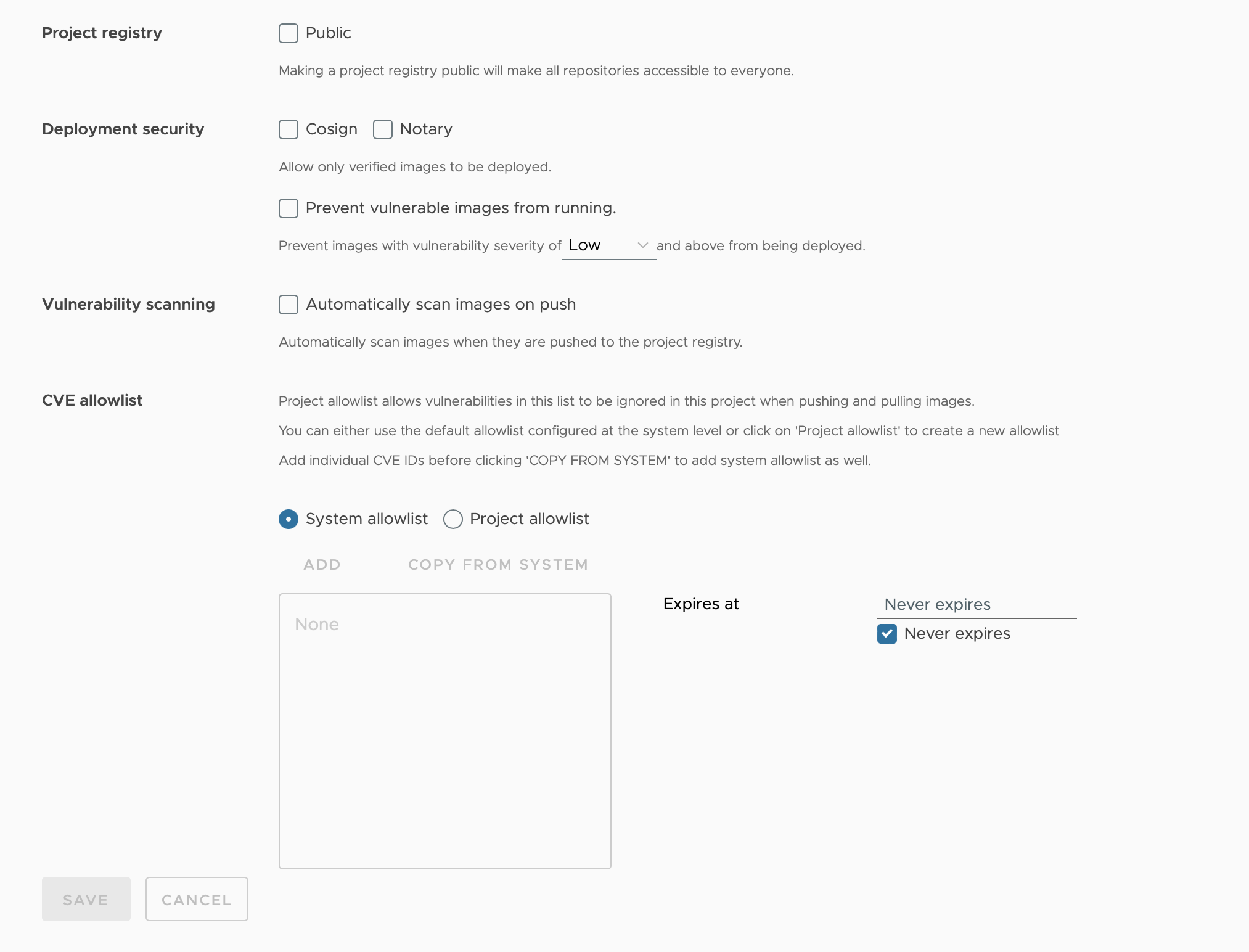Screen dimensions: 1249x952
Task: Click the Expires at date field
Action: point(977,604)
